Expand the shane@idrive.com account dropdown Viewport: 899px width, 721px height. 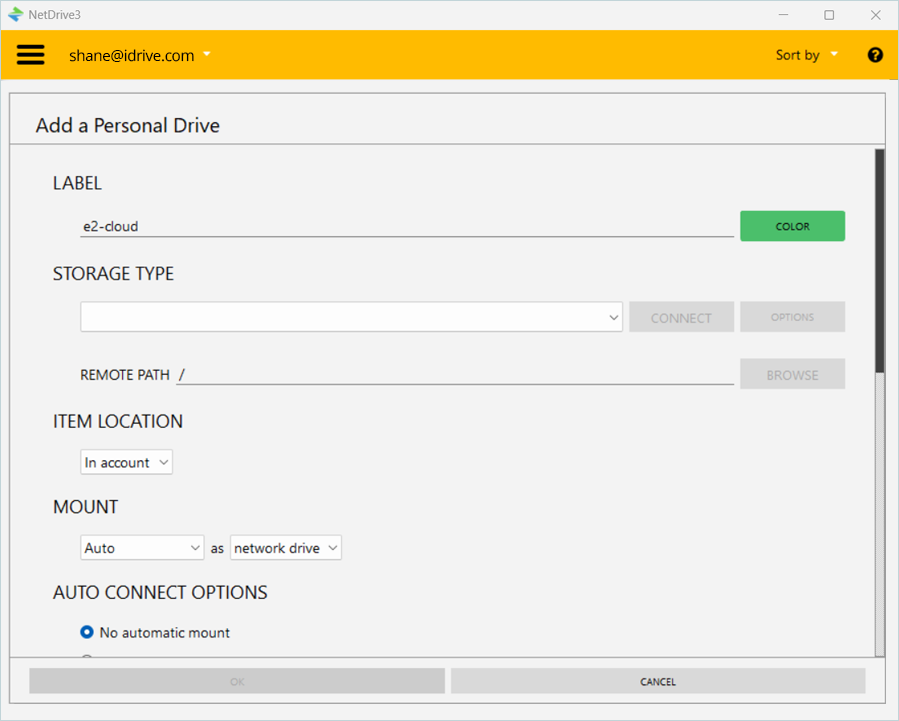[x=140, y=55]
